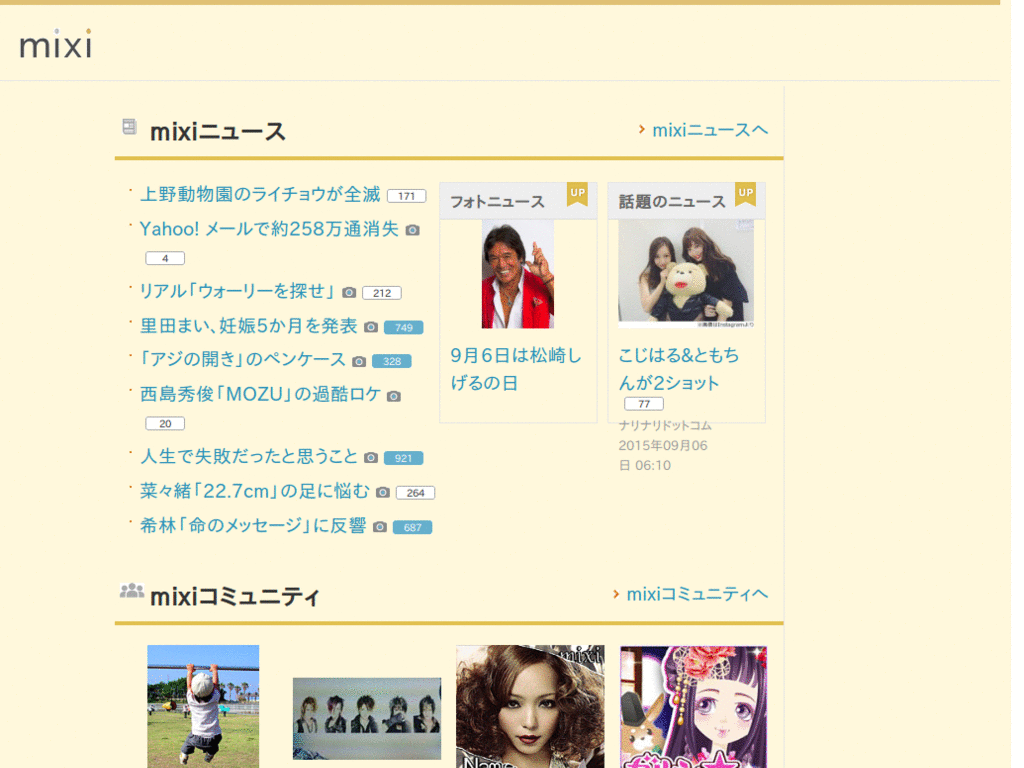
Task: Open headline リアル「ウォーリーを探せ」
Action: pyautogui.click(x=238, y=291)
